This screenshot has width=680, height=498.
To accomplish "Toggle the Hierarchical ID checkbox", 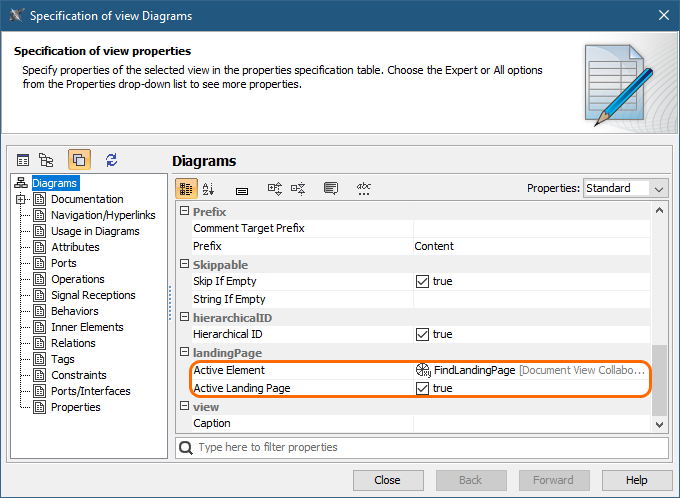I will point(423,334).
